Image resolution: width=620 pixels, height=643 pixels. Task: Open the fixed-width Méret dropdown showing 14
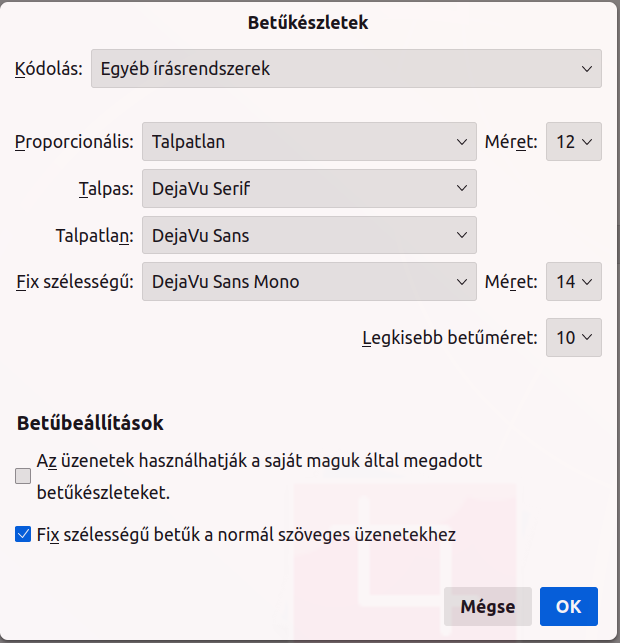point(574,282)
